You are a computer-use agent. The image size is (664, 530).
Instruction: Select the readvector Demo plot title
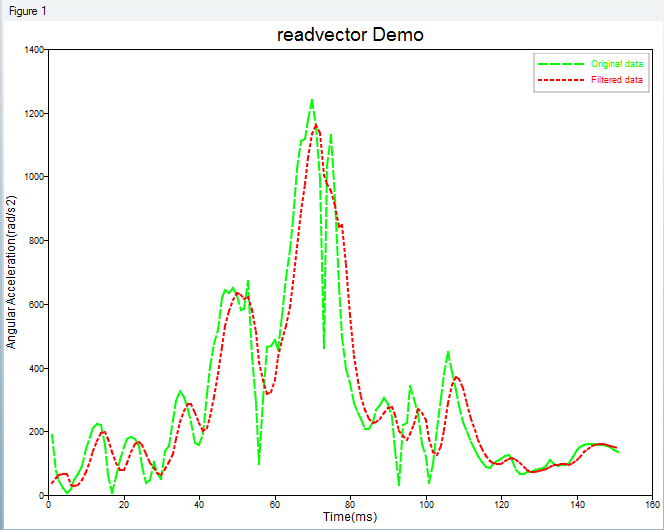click(350, 35)
